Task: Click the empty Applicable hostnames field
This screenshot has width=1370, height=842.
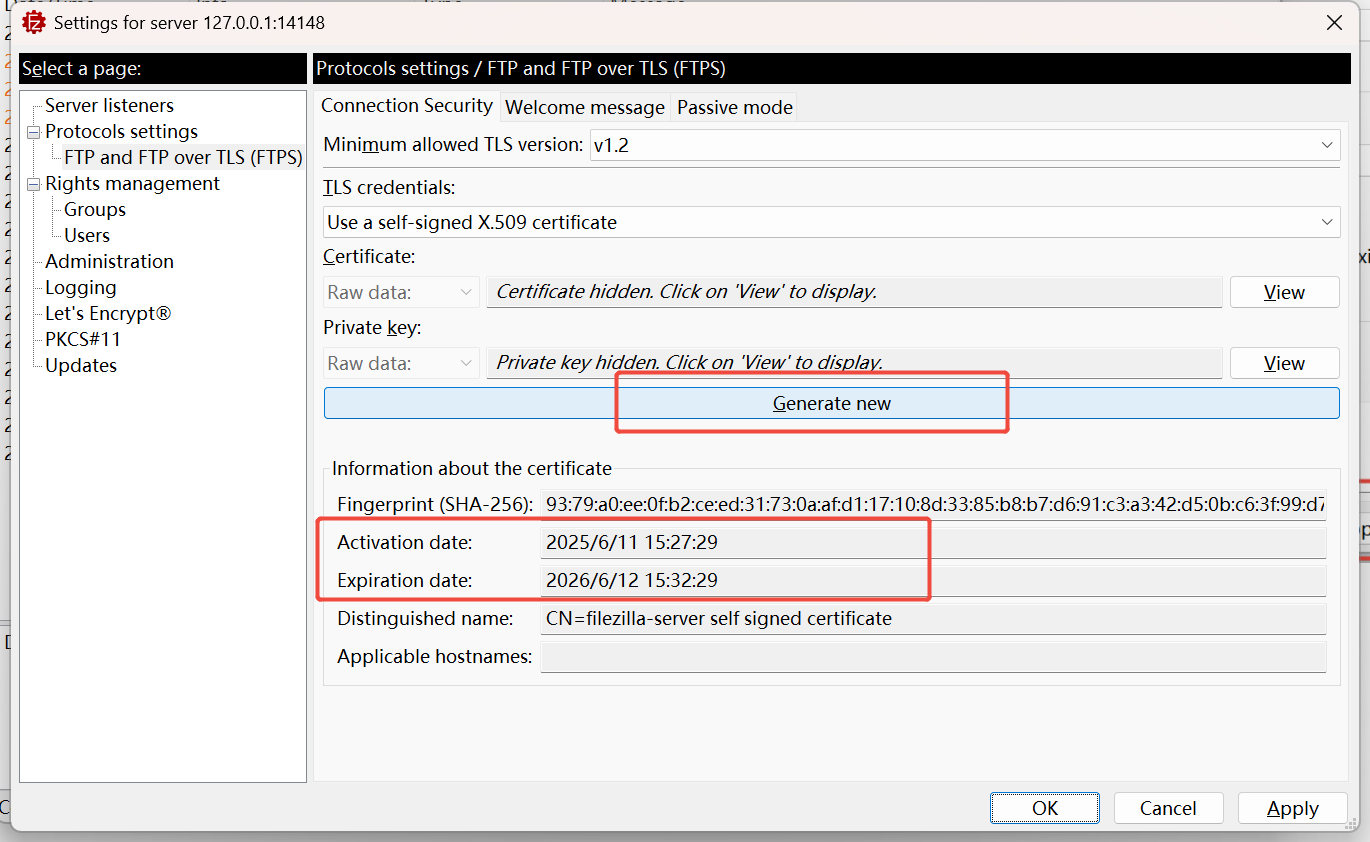Action: (x=933, y=656)
